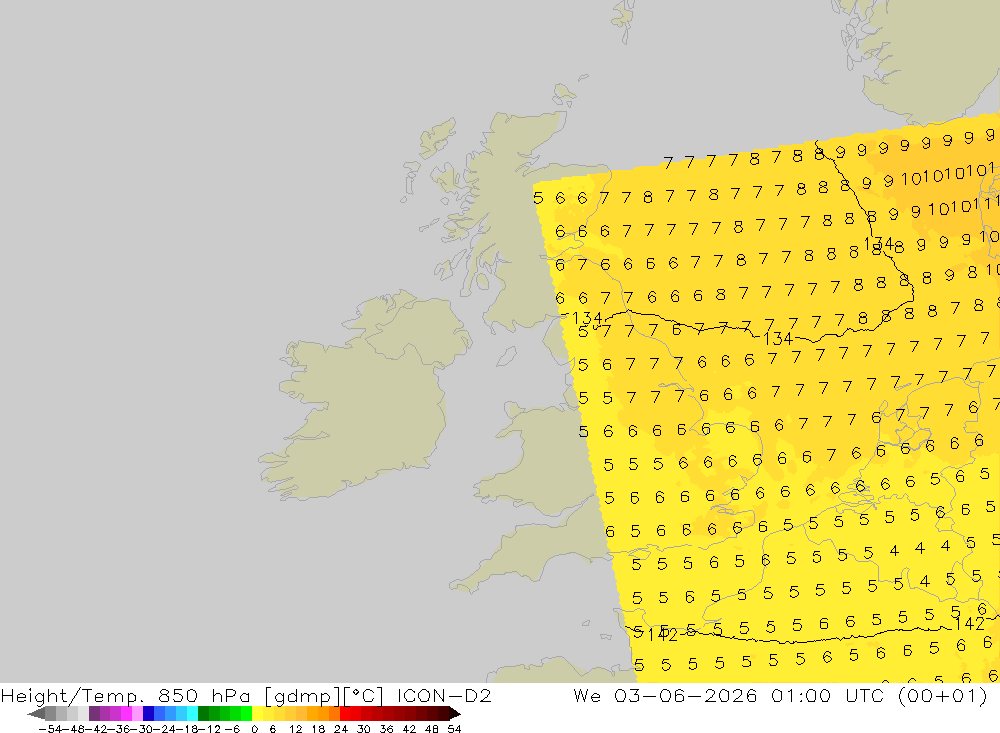Click the 'ICON-D2' model name
The image size is (1000, 733).
coord(445,695)
